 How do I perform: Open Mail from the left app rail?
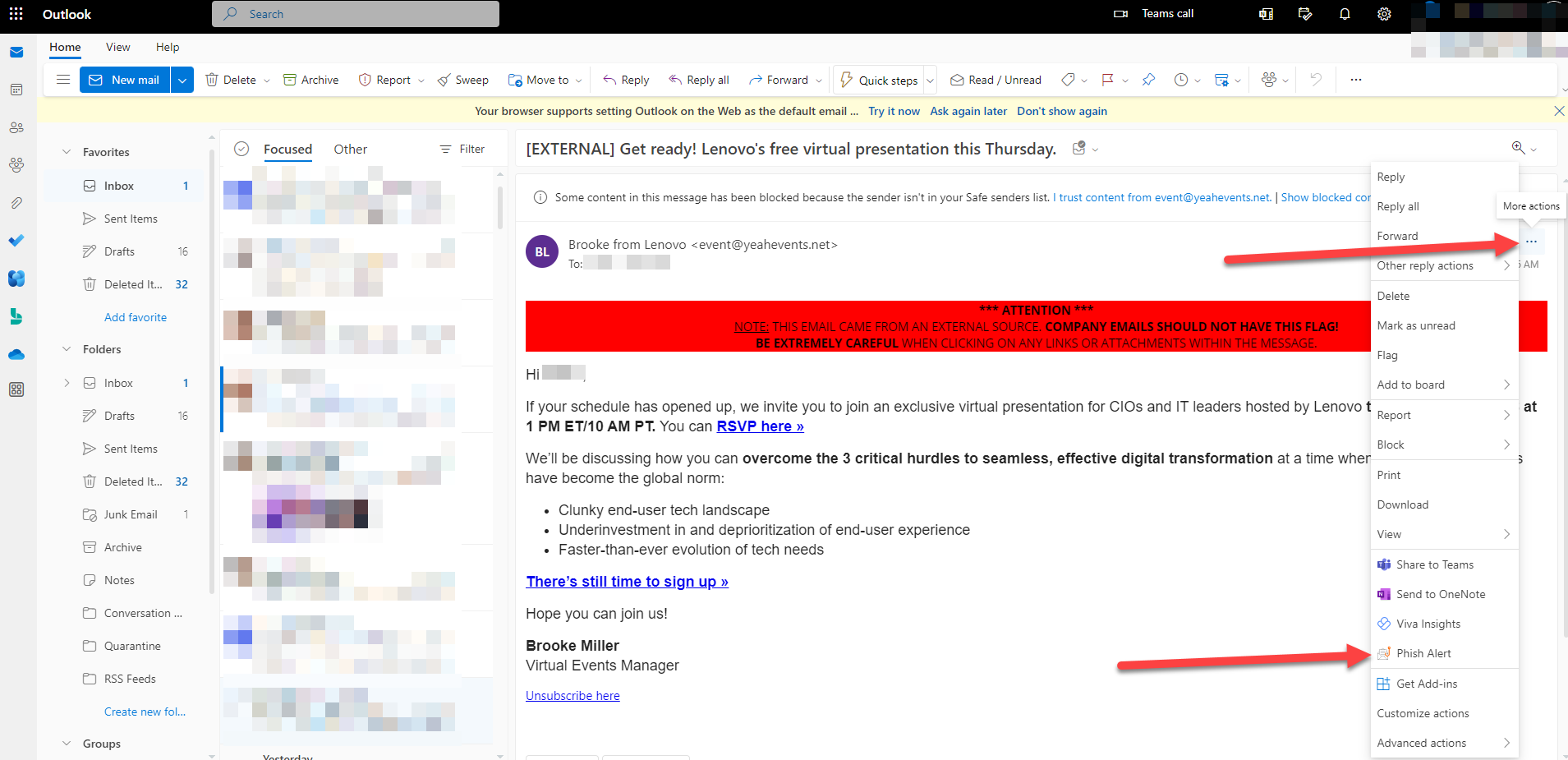16,53
